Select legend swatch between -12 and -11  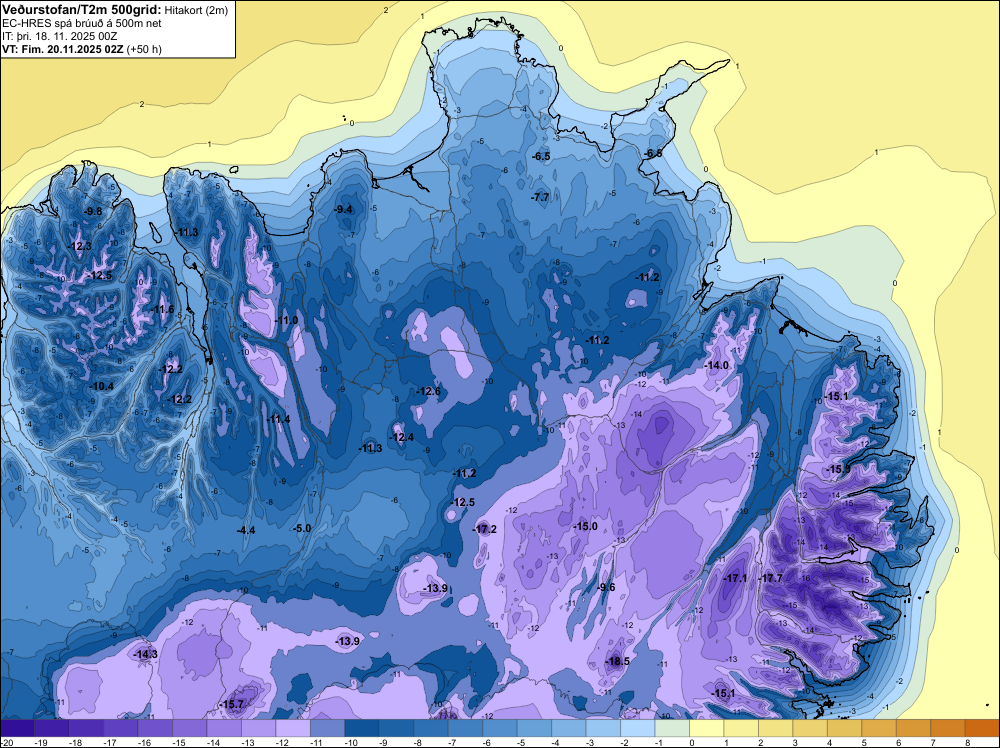293,728
